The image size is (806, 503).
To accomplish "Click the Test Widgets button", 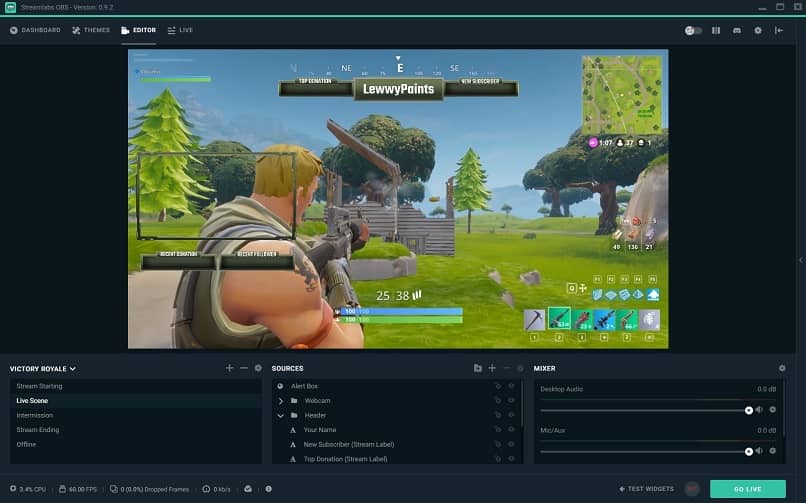I will coord(646,489).
